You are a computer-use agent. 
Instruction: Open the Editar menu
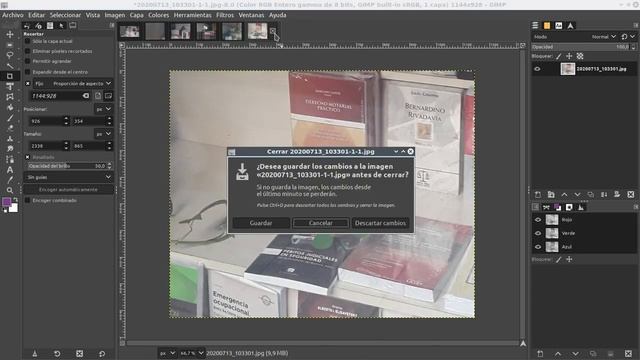coord(36,15)
